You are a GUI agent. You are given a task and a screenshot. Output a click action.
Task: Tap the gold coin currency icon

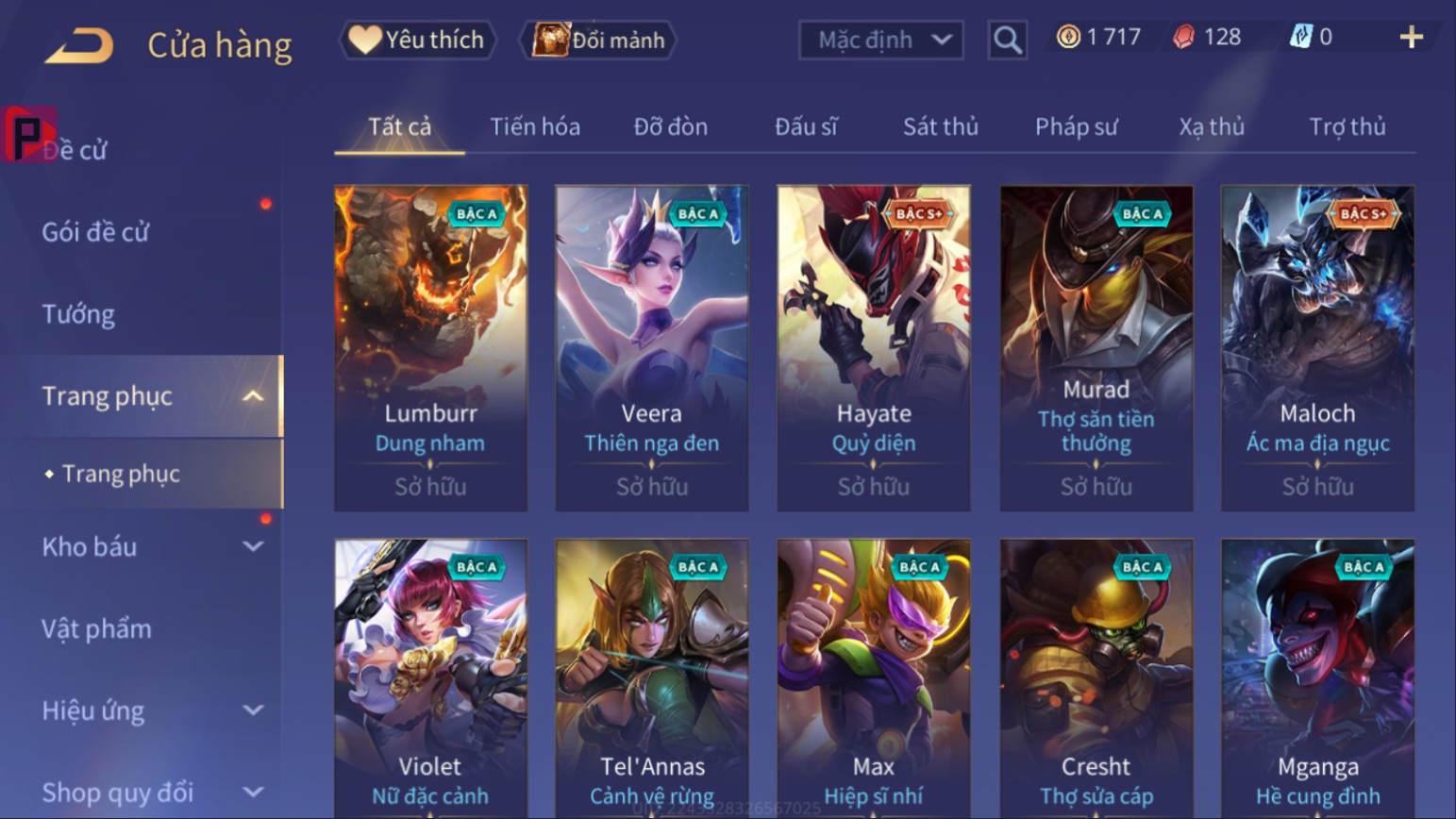pos(1068,37)
